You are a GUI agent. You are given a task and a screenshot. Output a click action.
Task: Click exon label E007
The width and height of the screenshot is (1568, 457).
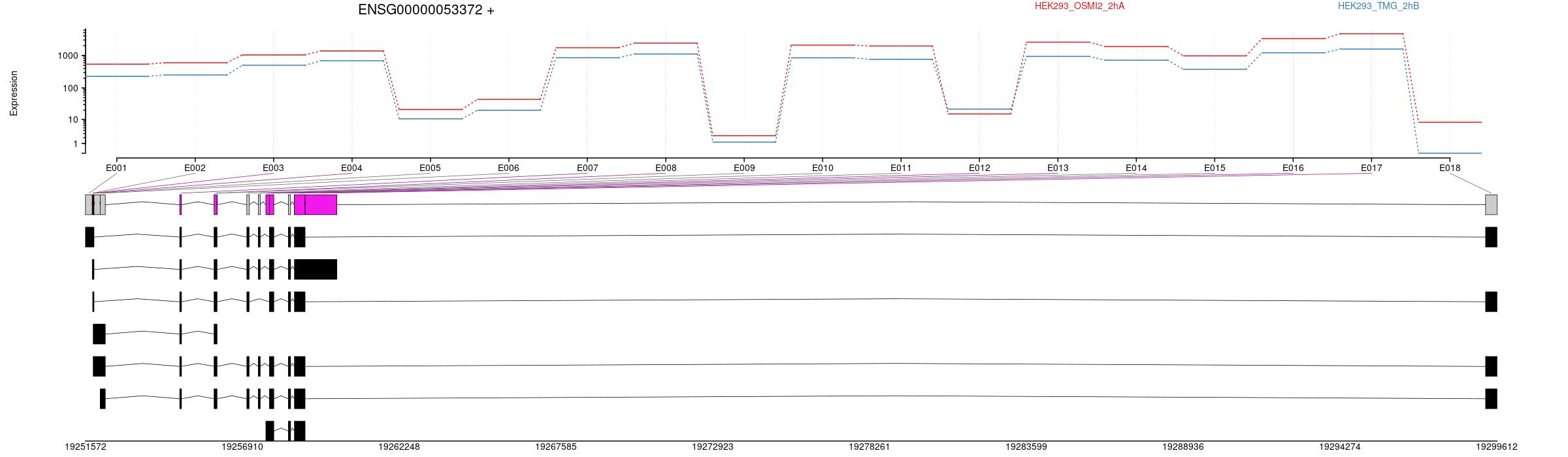[x=587, y=168]
